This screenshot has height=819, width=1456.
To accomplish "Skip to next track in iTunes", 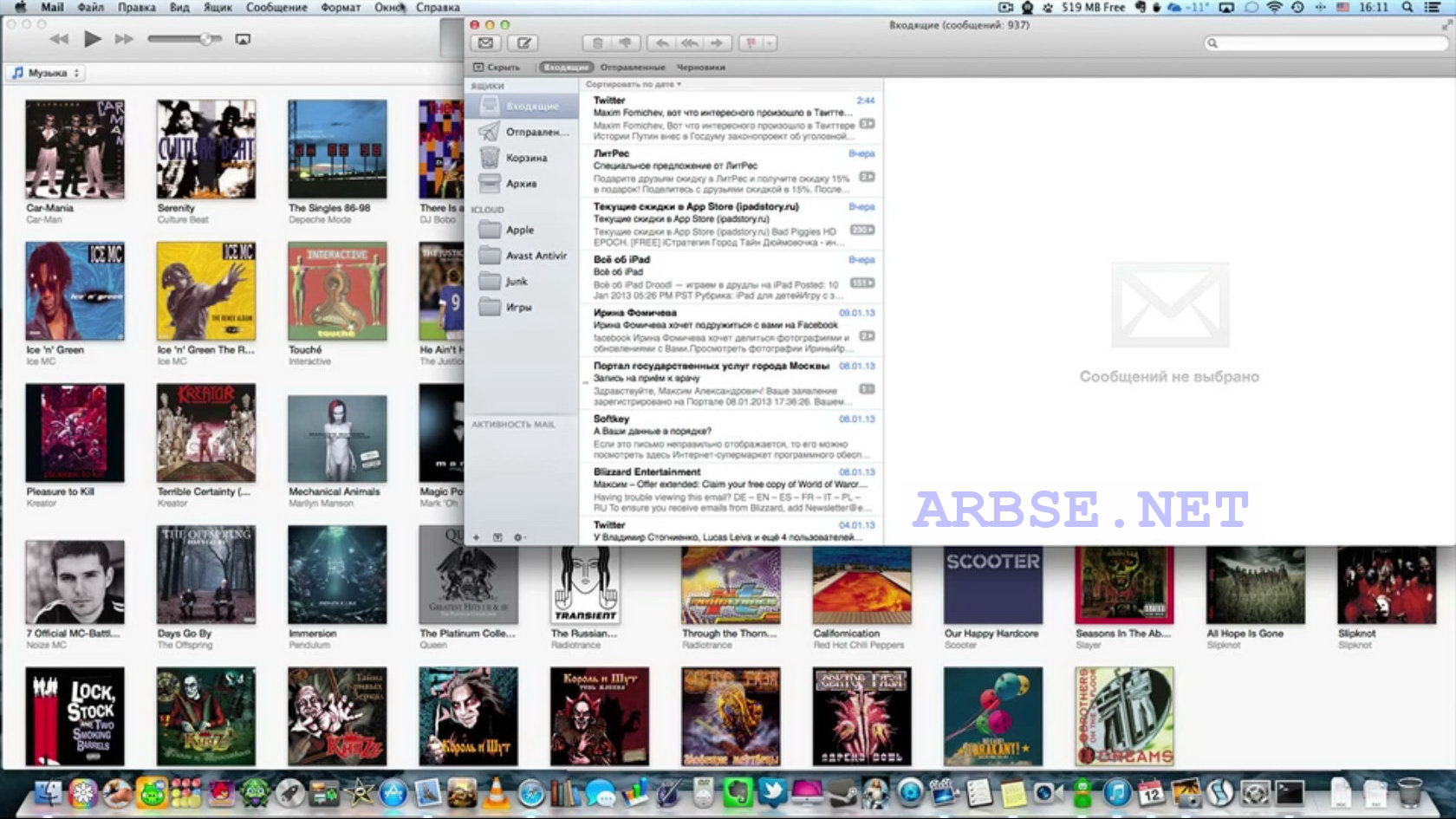I will (x=124, y=39).
